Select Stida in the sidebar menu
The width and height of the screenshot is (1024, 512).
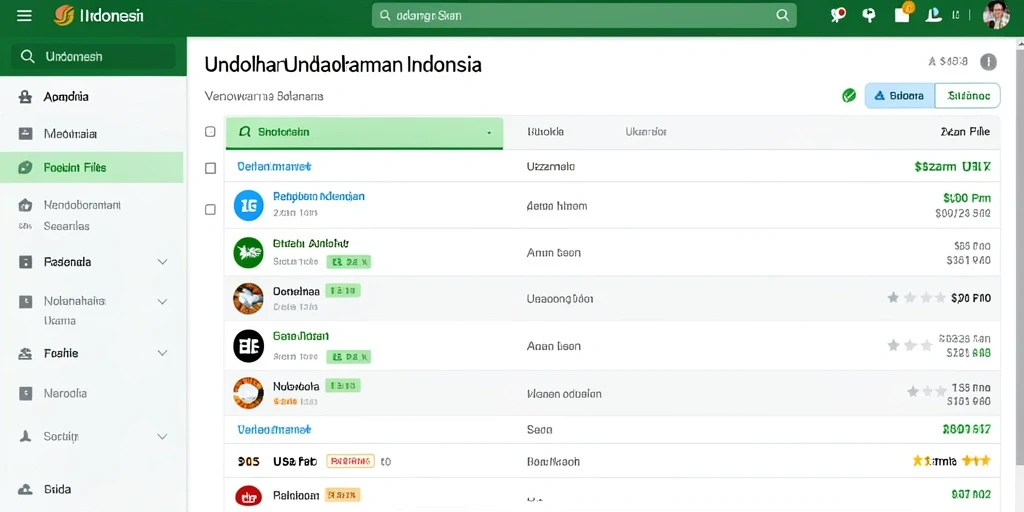(57, 489)
